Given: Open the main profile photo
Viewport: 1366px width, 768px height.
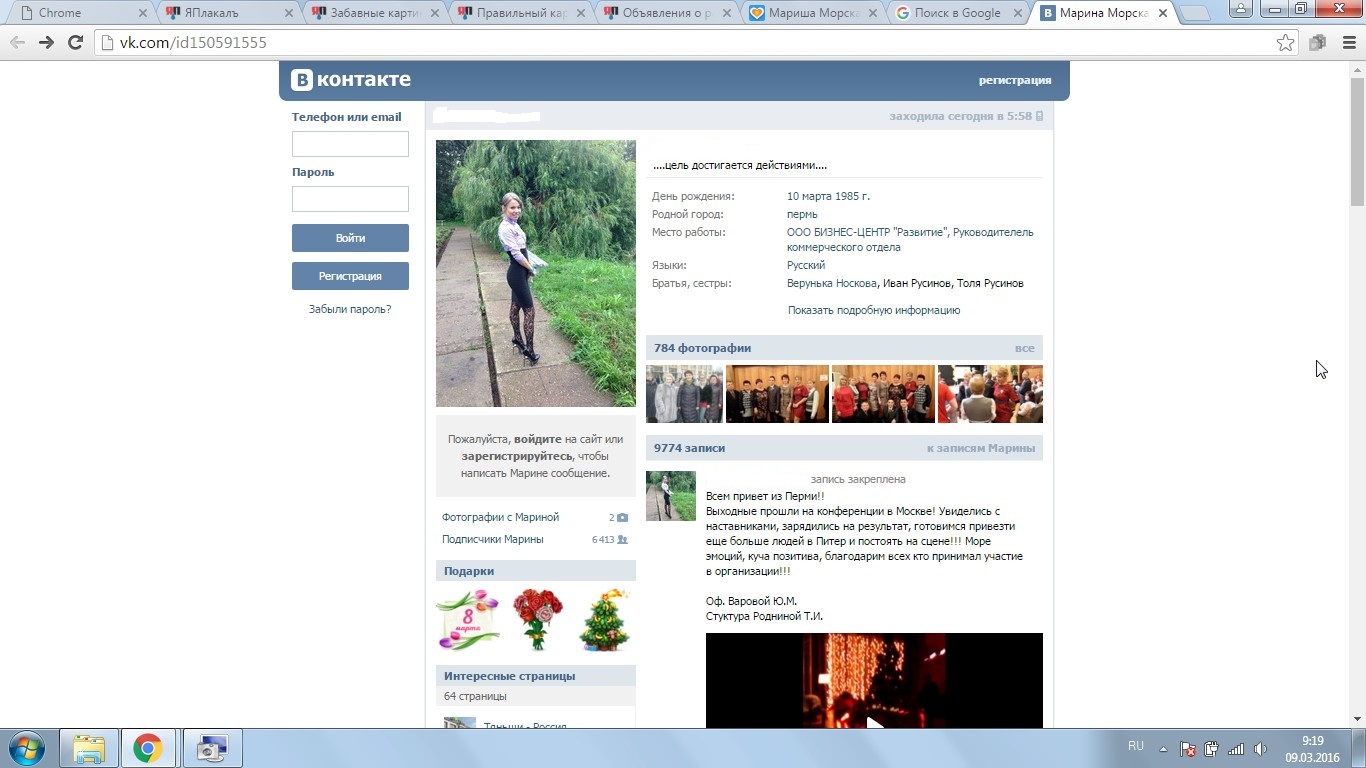Looking at the screenshot, I should coord(536,273).
